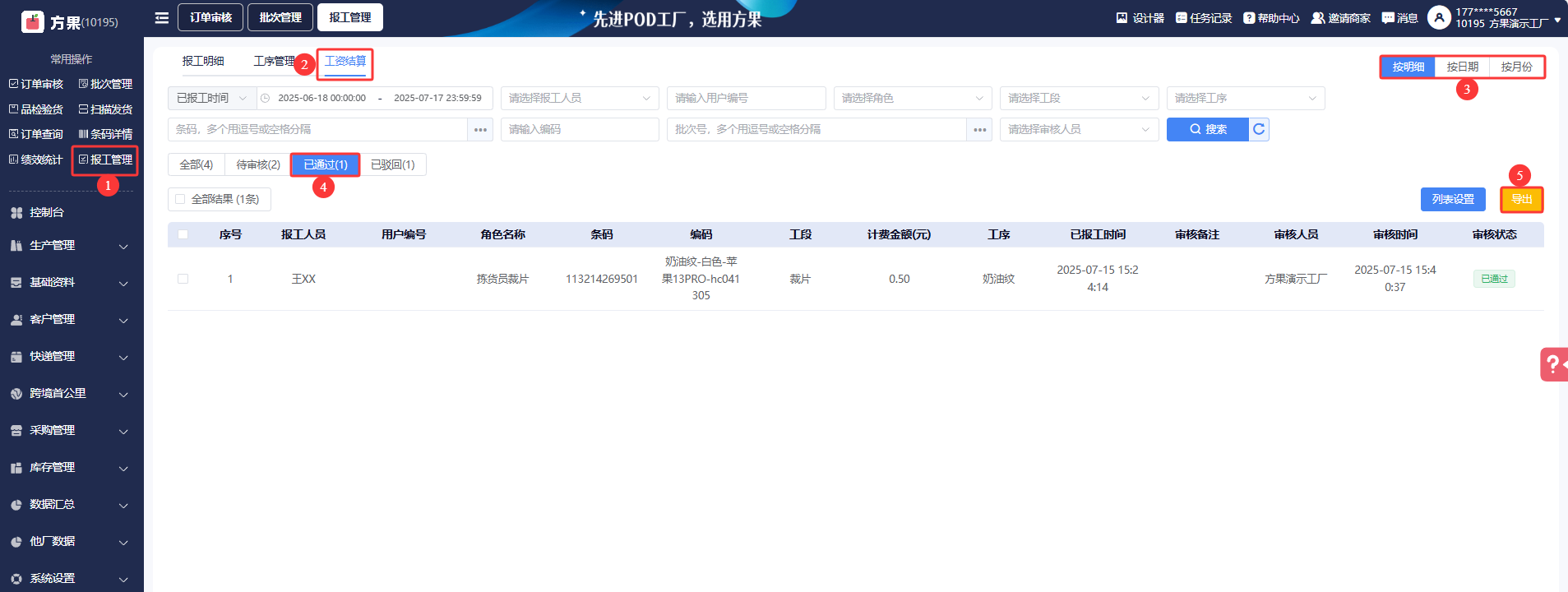Click the refresh icon beside 搜索
Viewport: 1568px width, 592px height.
(1259, 129)
